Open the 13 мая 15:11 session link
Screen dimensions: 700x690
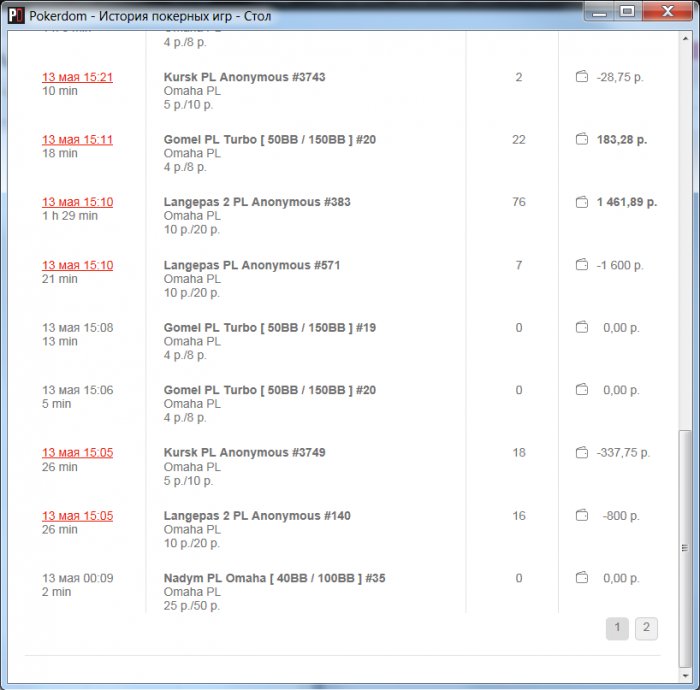pos(77,140)
